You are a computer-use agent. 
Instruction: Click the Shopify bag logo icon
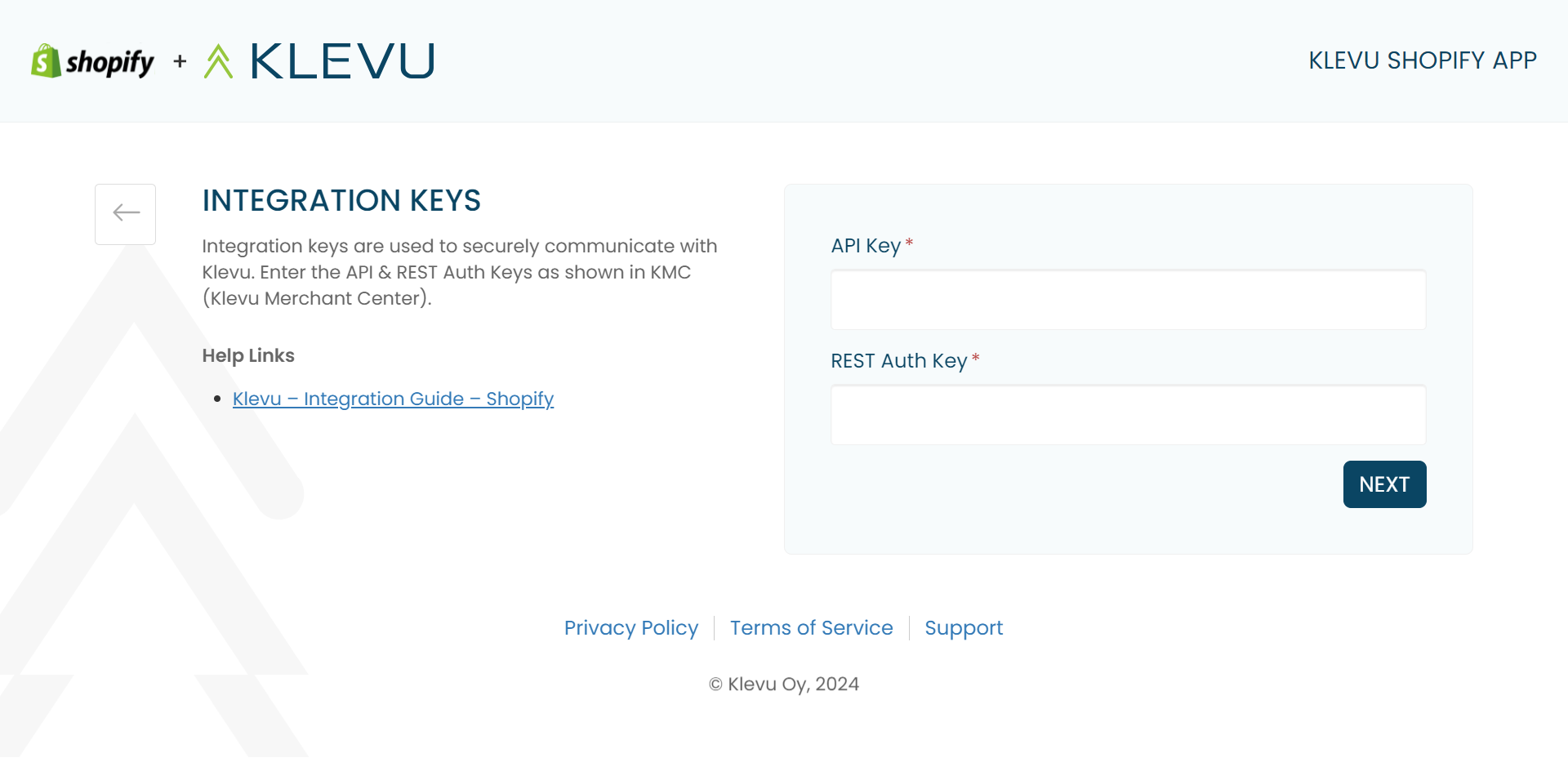[x=47, y=61]
